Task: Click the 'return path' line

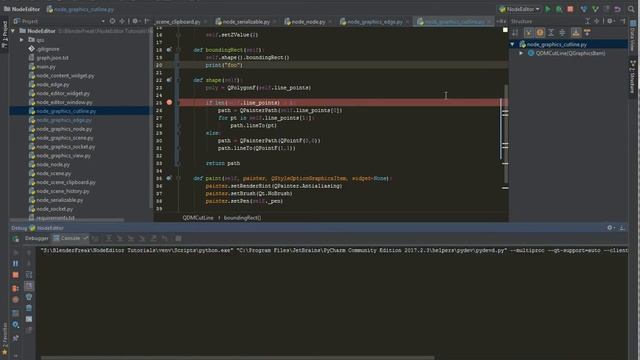Action: click(223, 163)
